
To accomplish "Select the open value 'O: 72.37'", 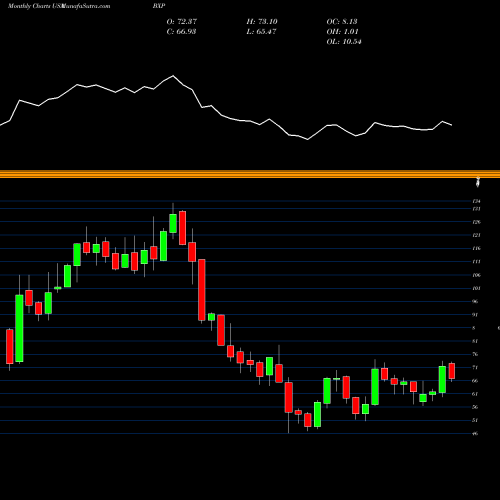I will 182,21.
